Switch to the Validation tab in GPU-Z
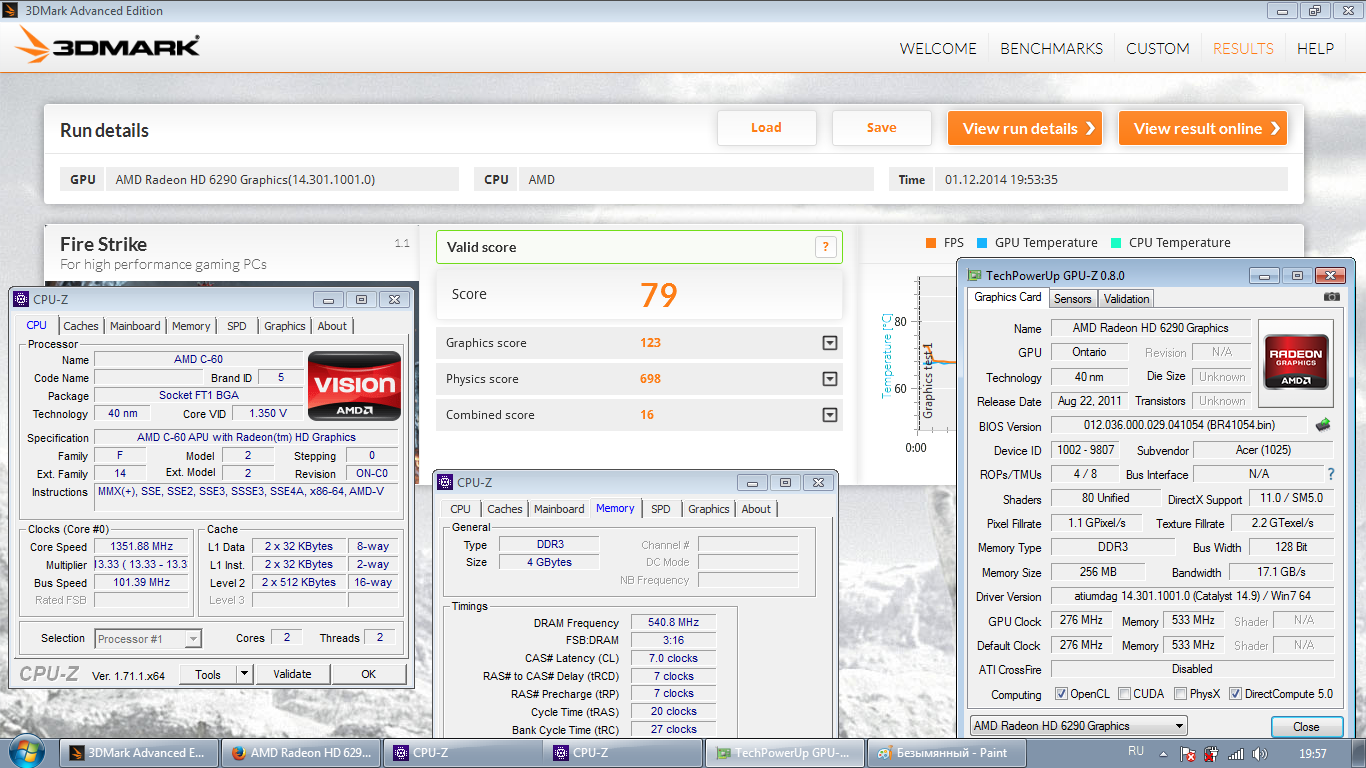Screen dimensions: 1366x768 click(1127, 298)
